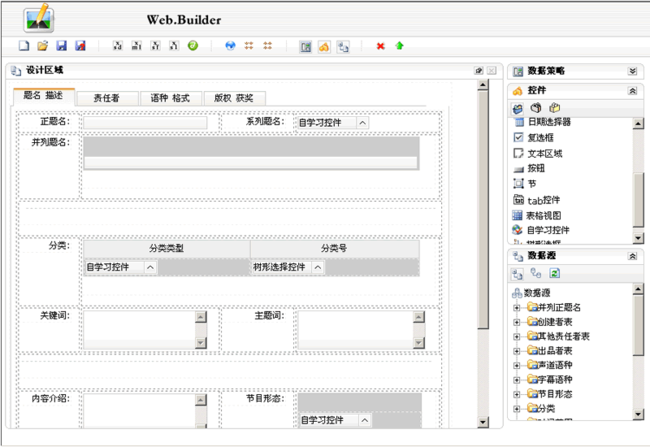Expand the 分类 tree node

click(x=517, y=409)
